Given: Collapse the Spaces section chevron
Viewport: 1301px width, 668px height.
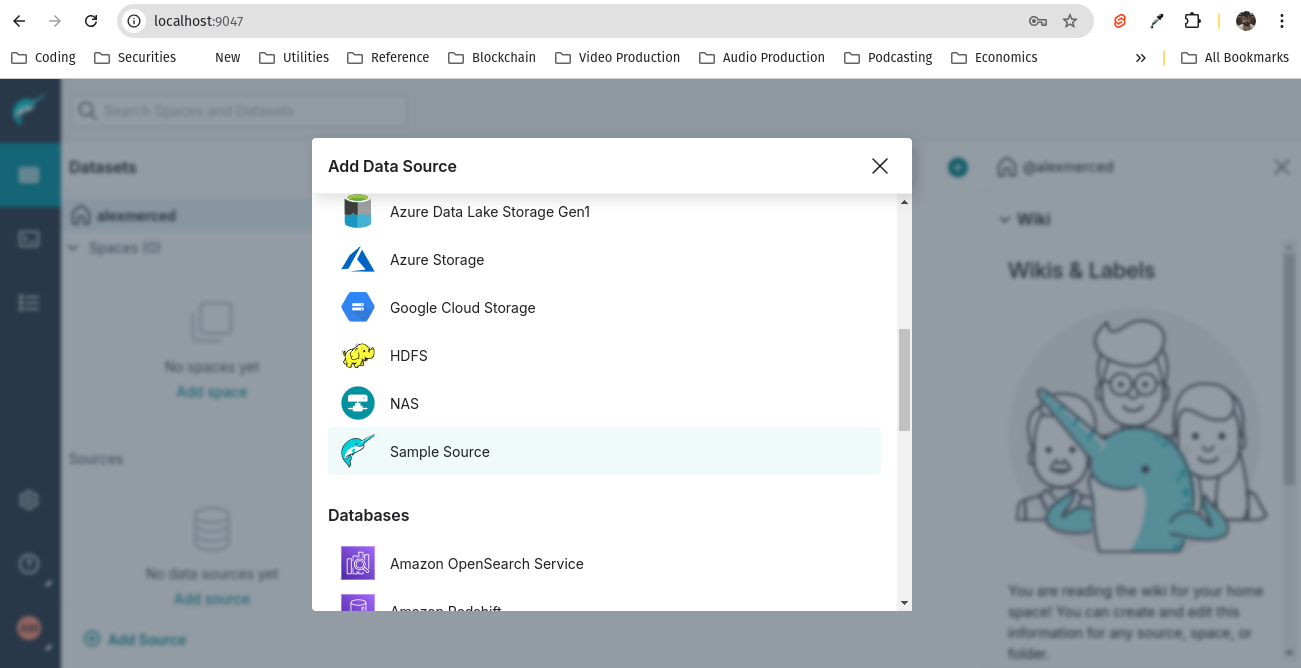Looking at the screenshot, I should [x=75, y=248].
